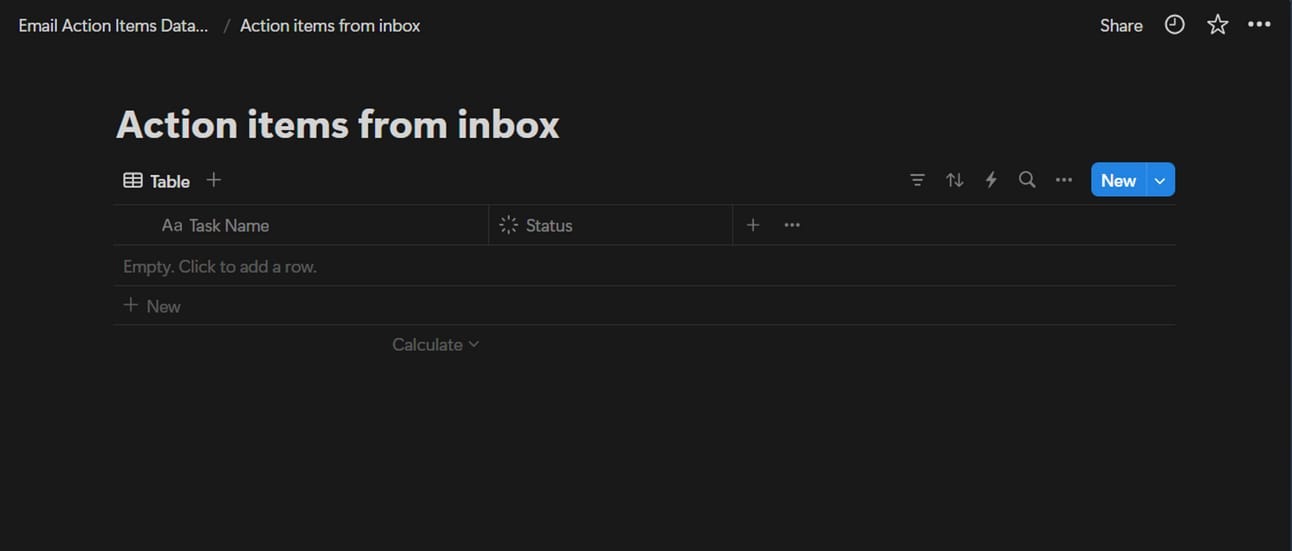The image size is (1292, 551).
Task: Go to Email Action Items Database breadcrumb
Action: click(113, 26)
